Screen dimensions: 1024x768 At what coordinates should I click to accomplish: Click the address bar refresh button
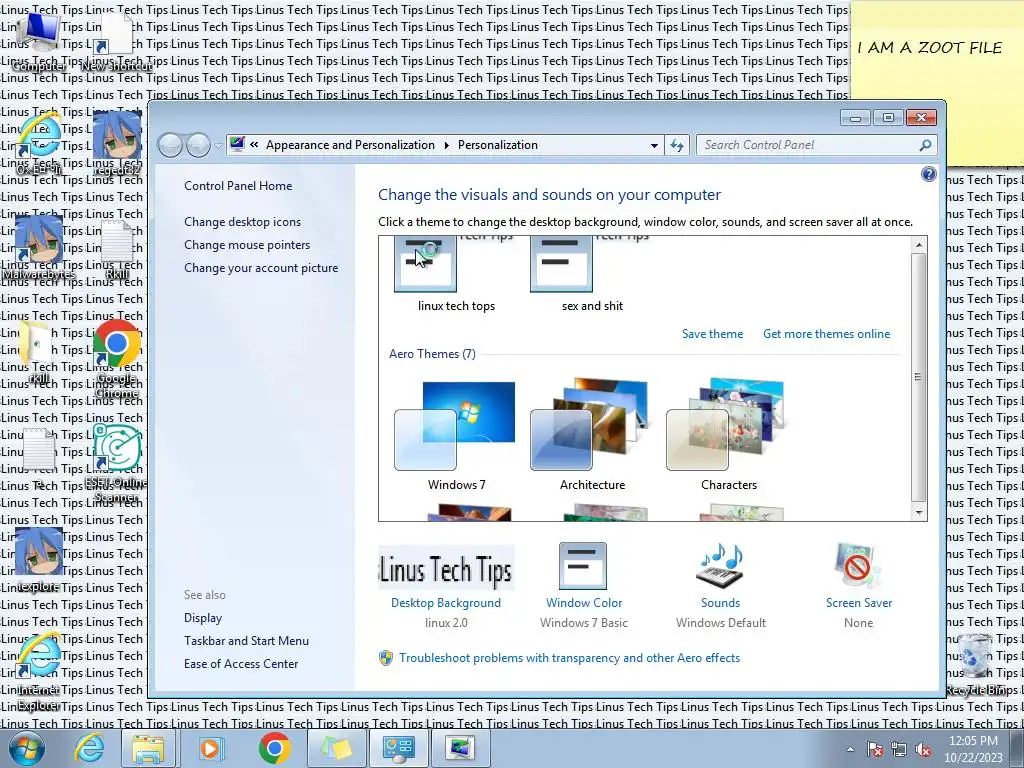click(x=677, y=146)
